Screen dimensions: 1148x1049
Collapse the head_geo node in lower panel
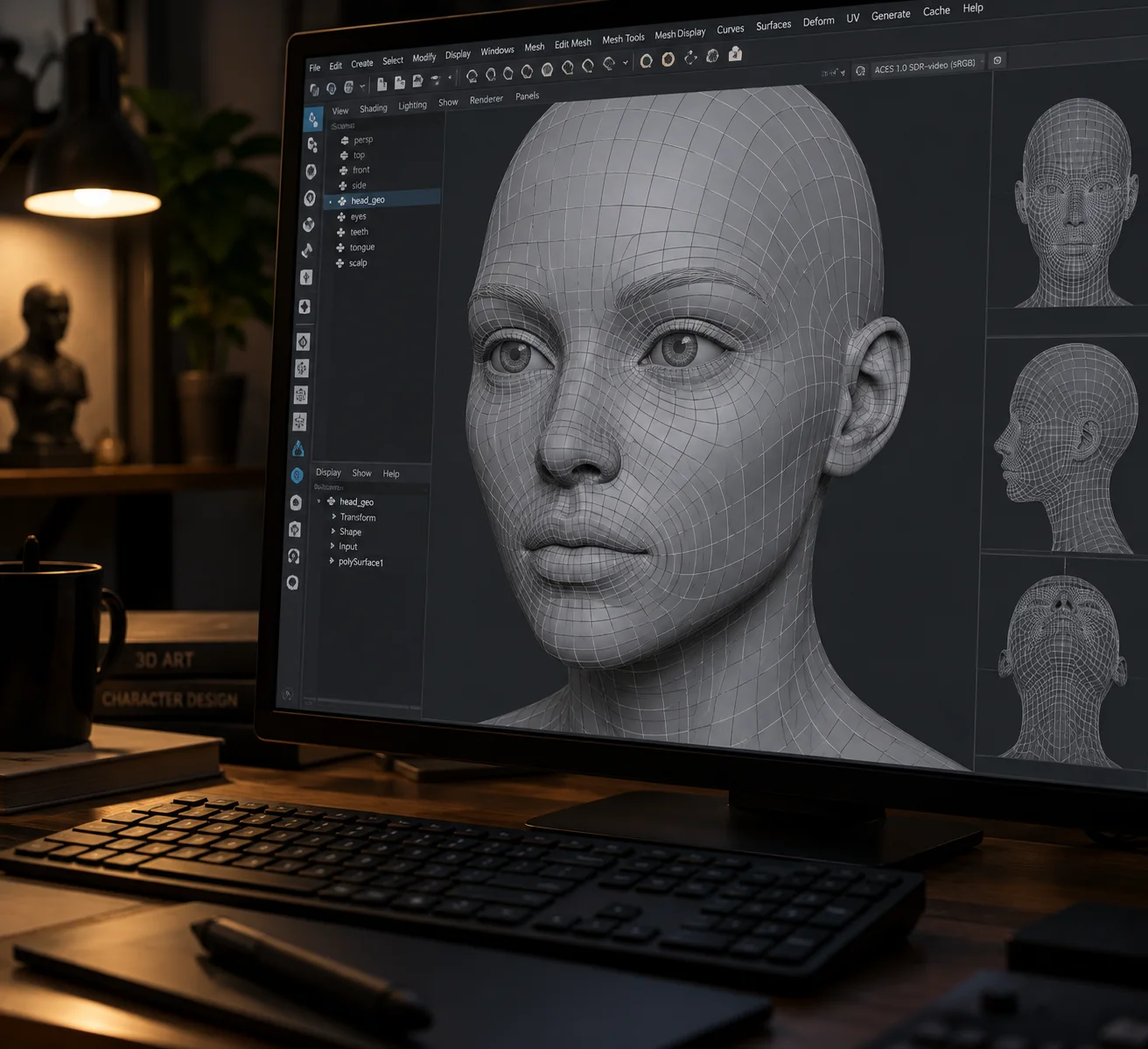coord(319,501)
